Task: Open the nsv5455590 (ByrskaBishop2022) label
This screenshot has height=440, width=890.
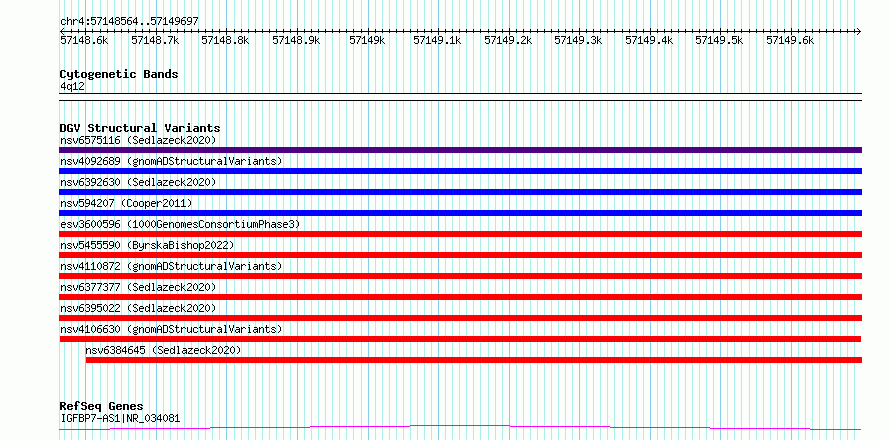Action: pos(147,245)
